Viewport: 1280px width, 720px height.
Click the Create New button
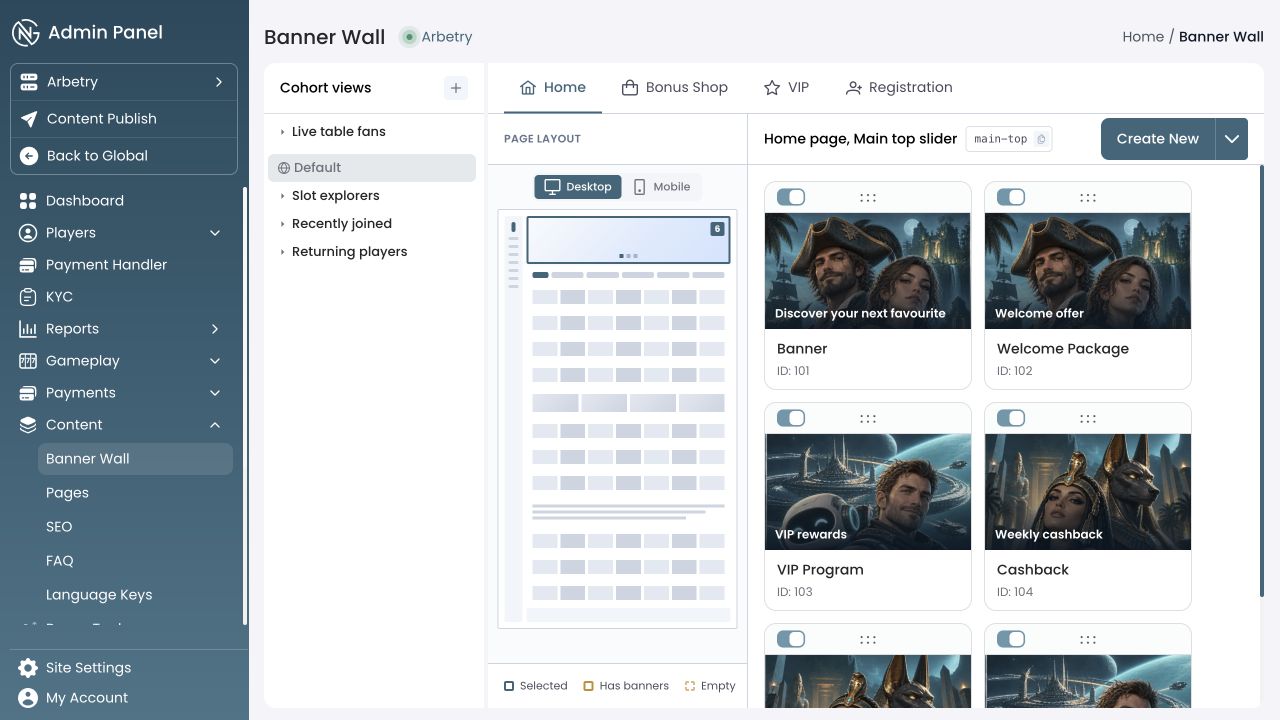pos(1158,139)
